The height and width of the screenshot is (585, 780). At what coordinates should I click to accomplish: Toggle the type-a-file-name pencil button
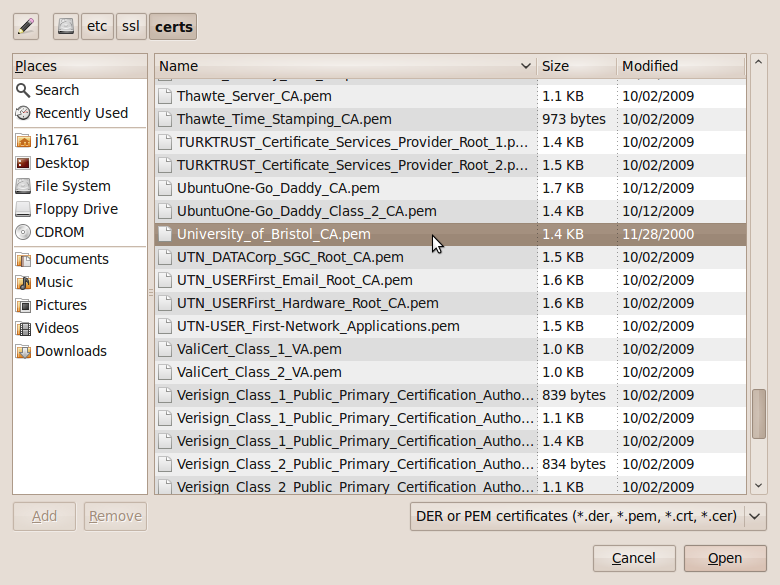(x=26, y=26)
